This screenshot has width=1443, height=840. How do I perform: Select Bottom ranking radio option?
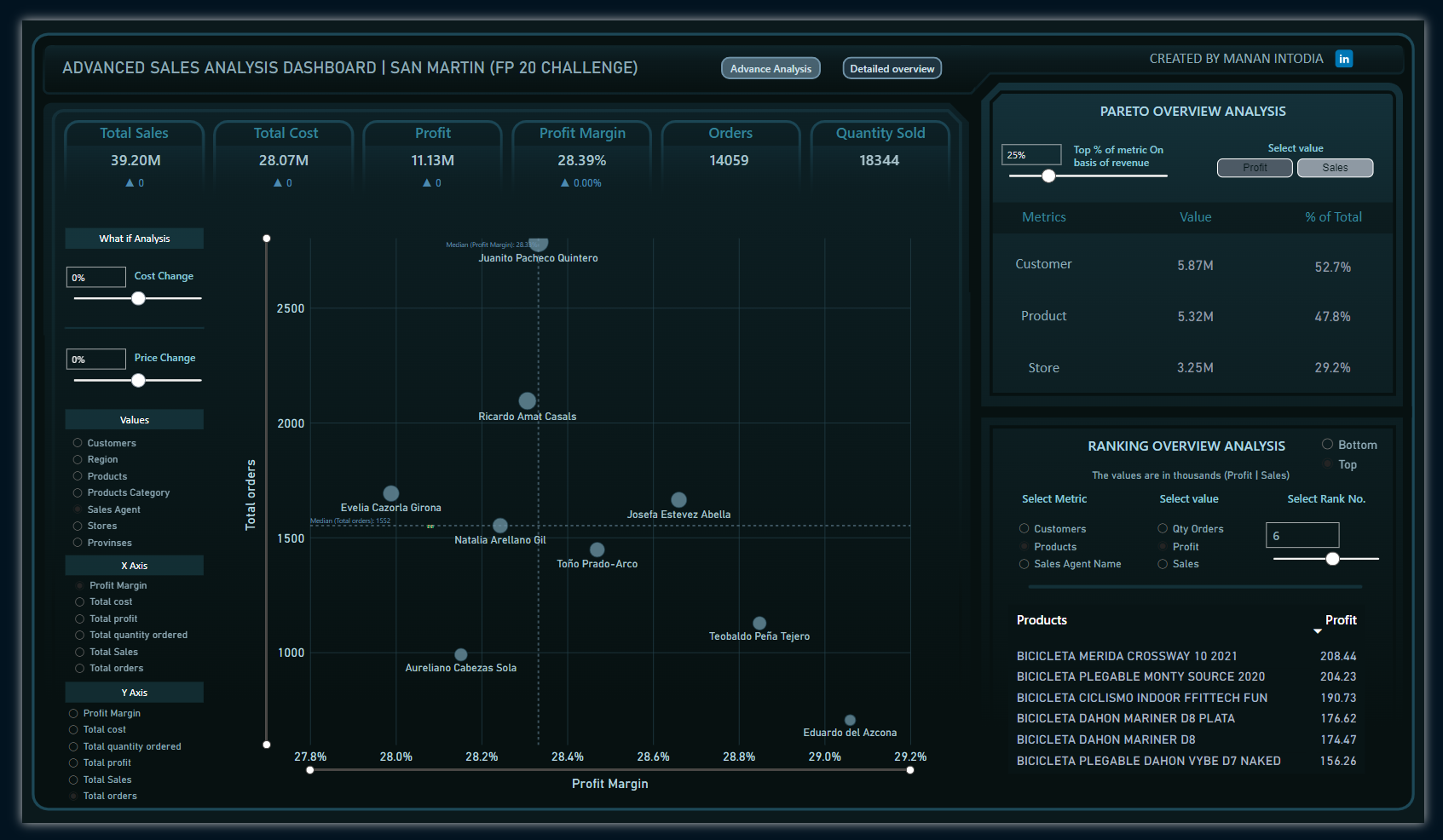[x=1327, y=445]
